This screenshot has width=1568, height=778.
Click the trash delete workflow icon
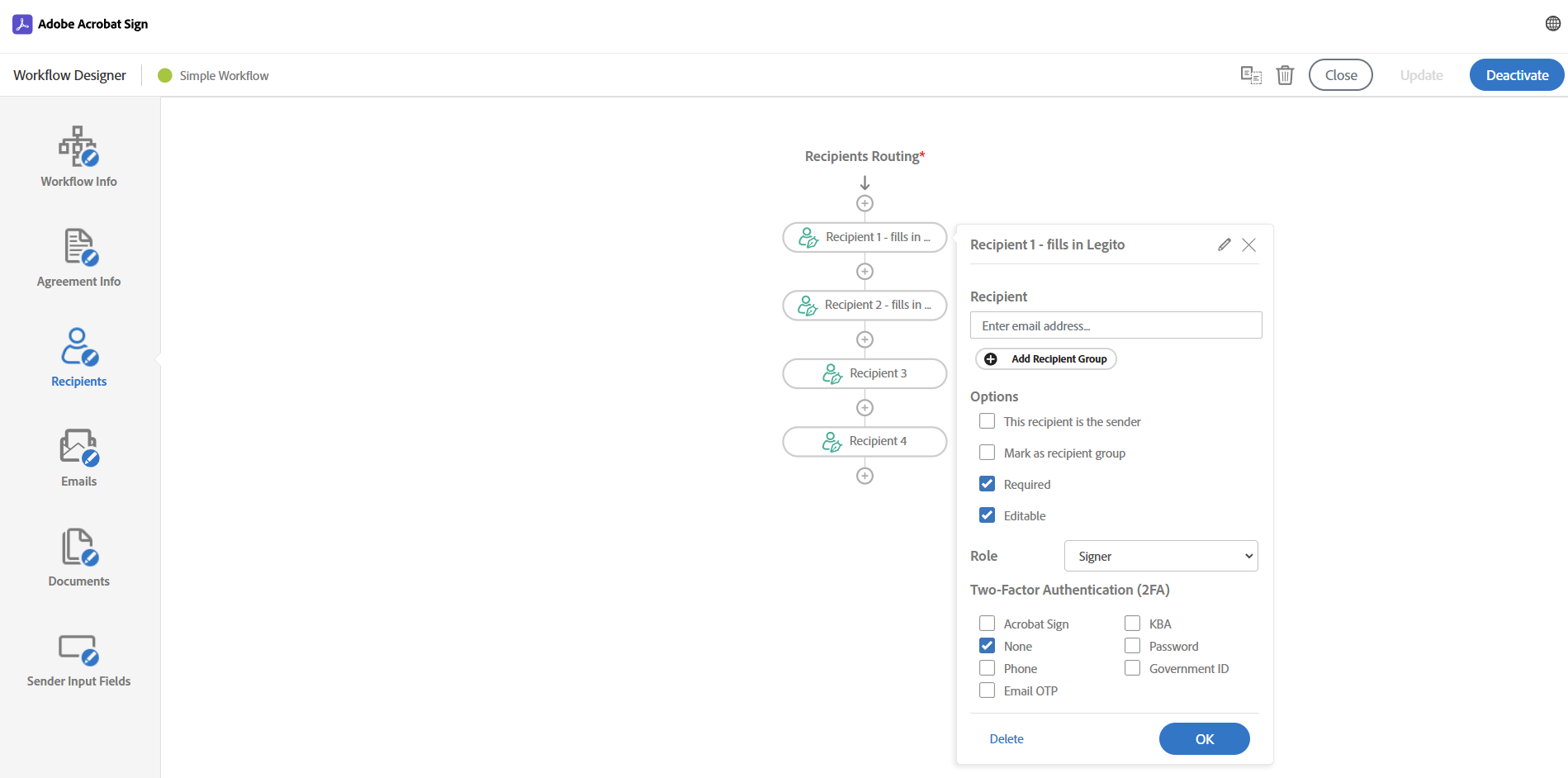pos(1285,75)
